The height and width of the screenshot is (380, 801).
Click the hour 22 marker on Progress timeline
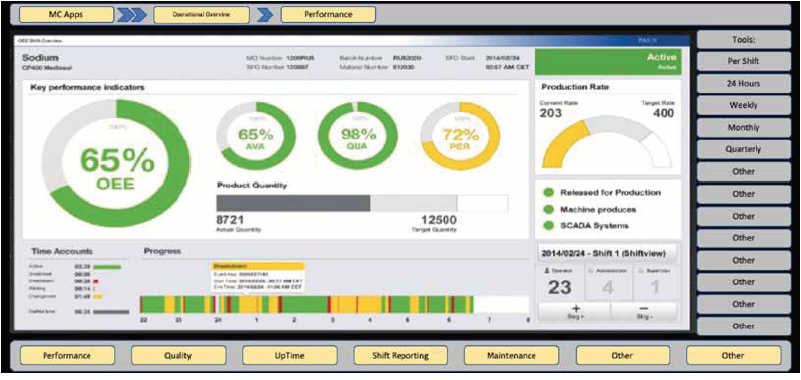click(145, 320)
